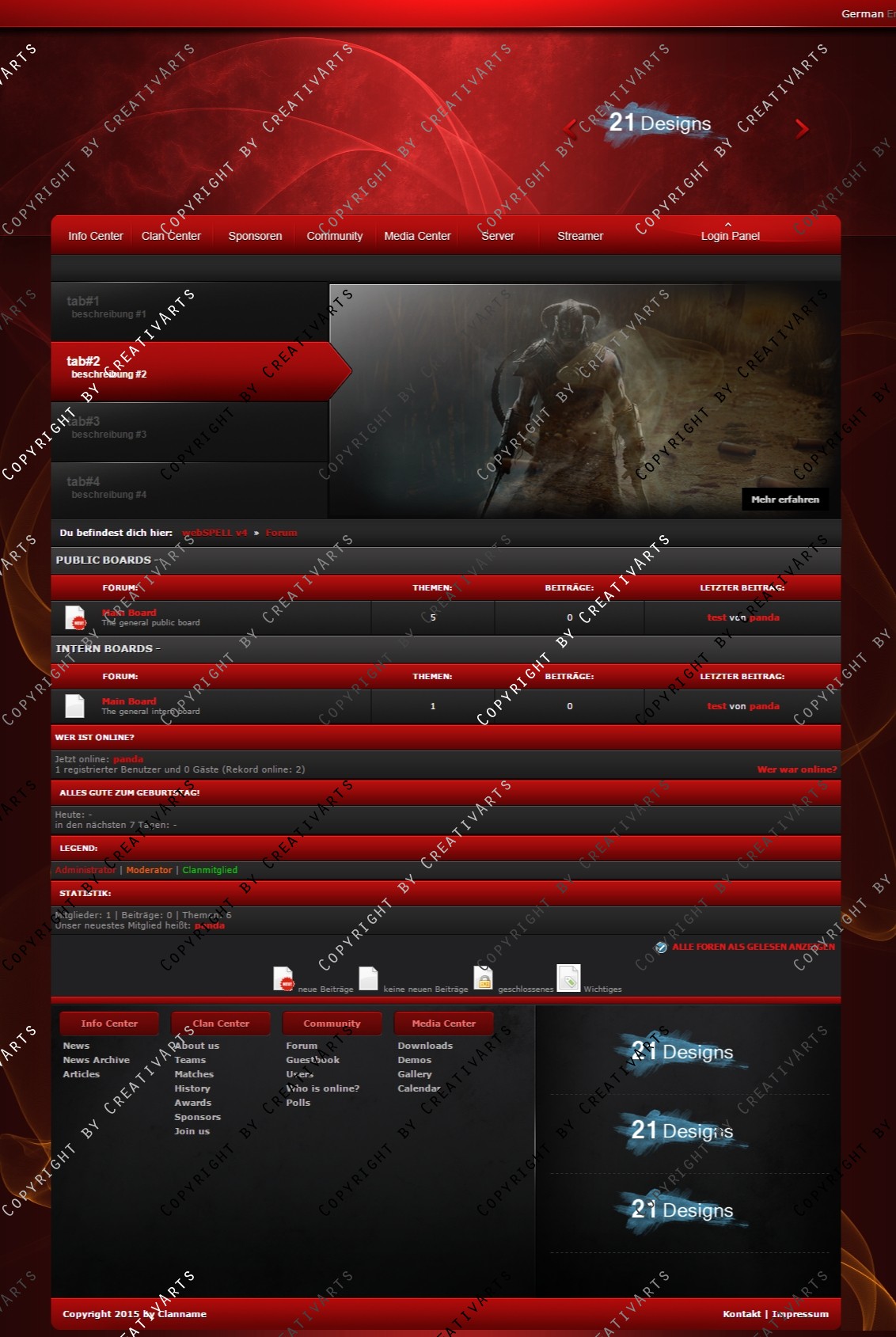Open footer Polls link

click(x=298, y=1103)
